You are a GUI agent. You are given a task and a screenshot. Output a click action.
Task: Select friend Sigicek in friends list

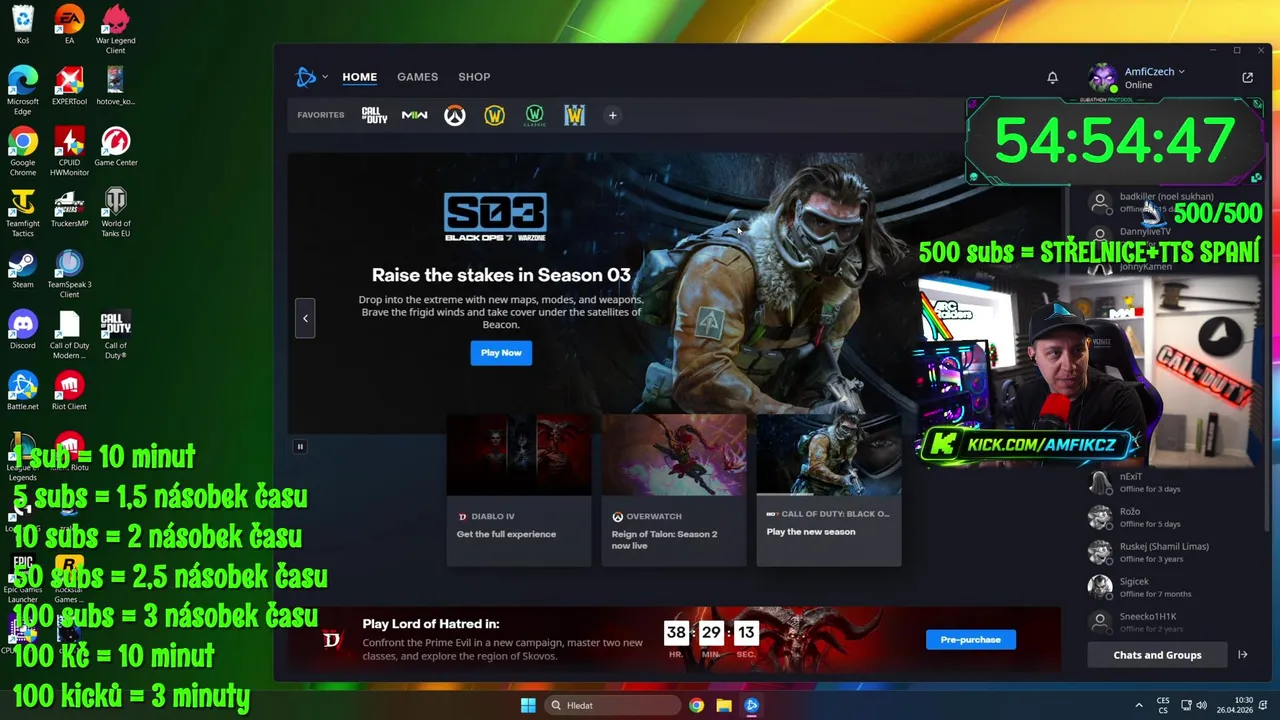click(x=1162, y=587)
